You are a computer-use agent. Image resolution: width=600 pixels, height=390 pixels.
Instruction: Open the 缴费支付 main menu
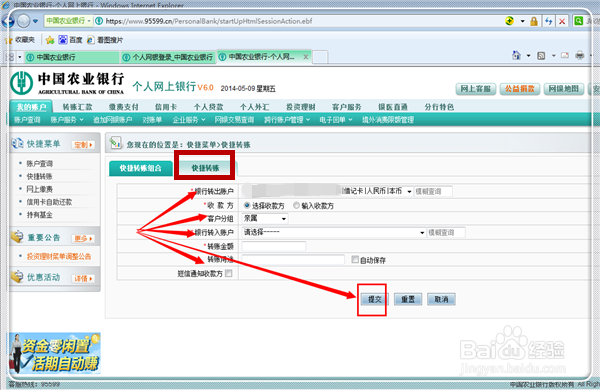(x=124, y=107)
